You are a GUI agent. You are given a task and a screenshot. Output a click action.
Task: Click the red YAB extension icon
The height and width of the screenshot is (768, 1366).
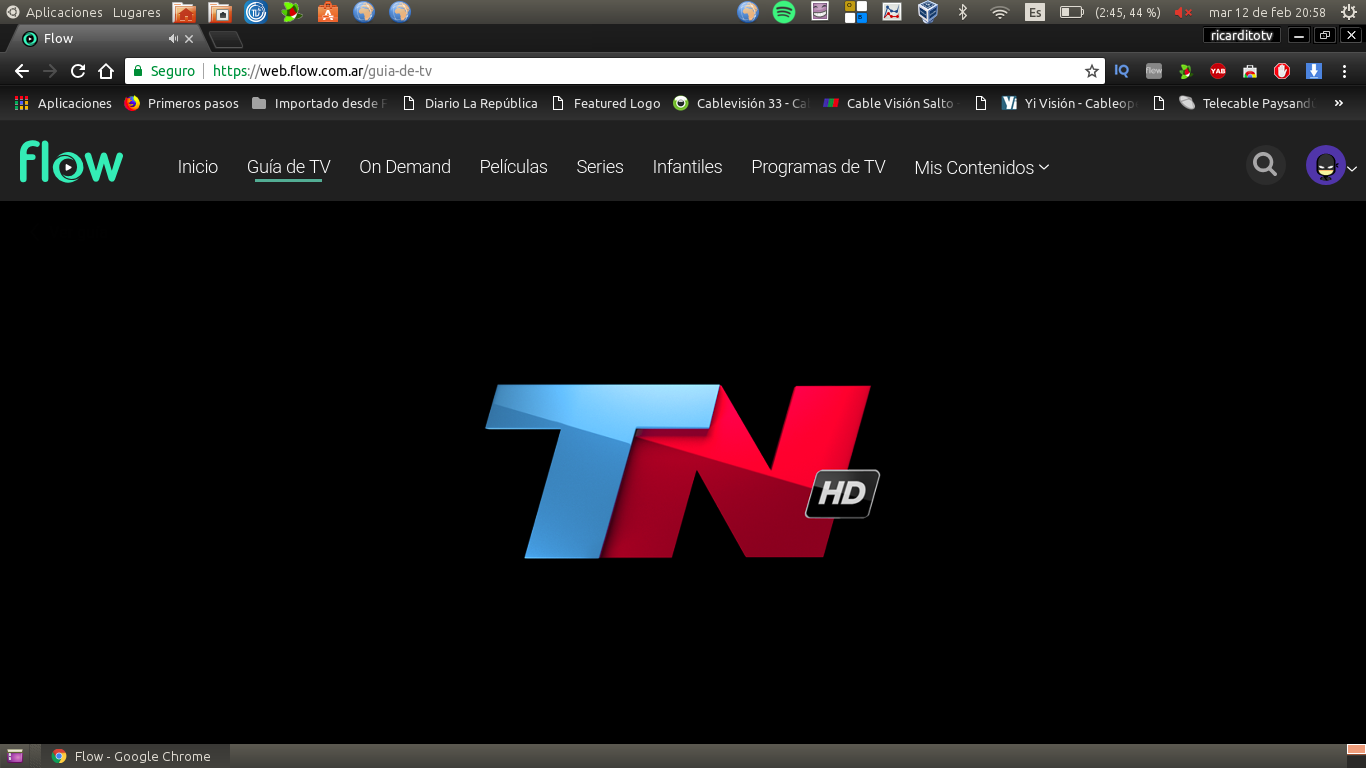coord(1218,71)
